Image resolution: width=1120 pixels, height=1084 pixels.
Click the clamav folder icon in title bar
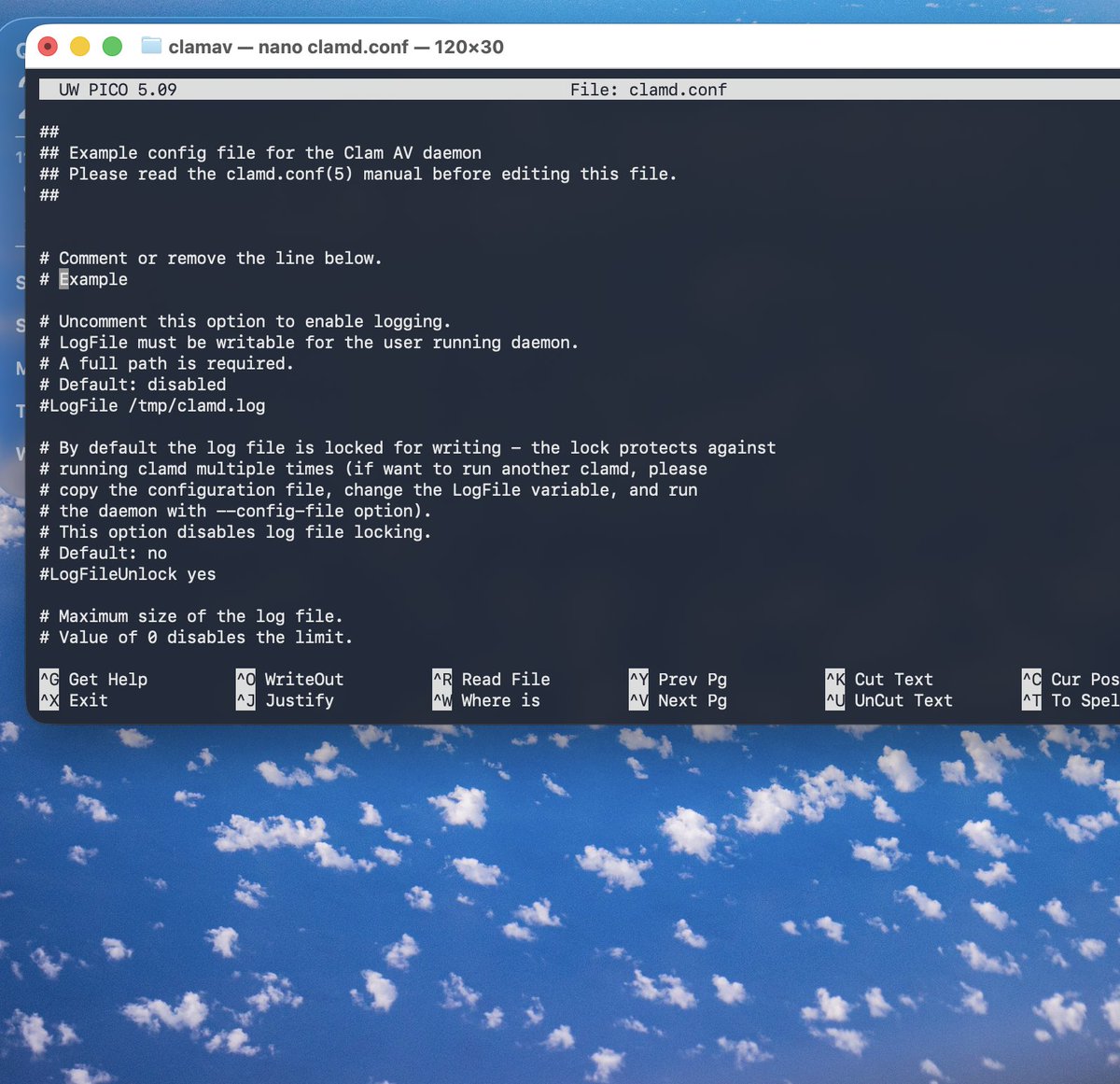tap(151, 46)
